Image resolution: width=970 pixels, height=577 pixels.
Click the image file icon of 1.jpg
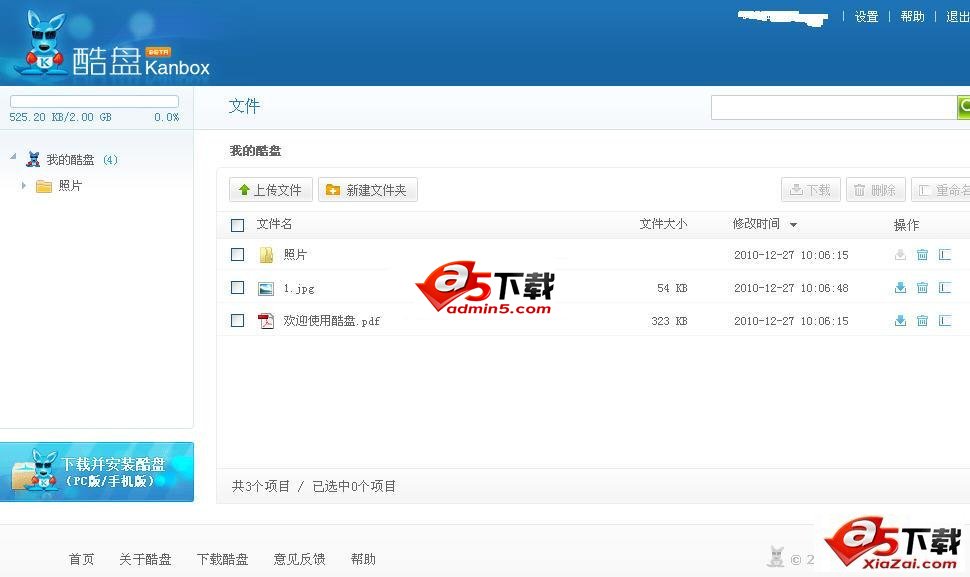(x=266, y=288)
